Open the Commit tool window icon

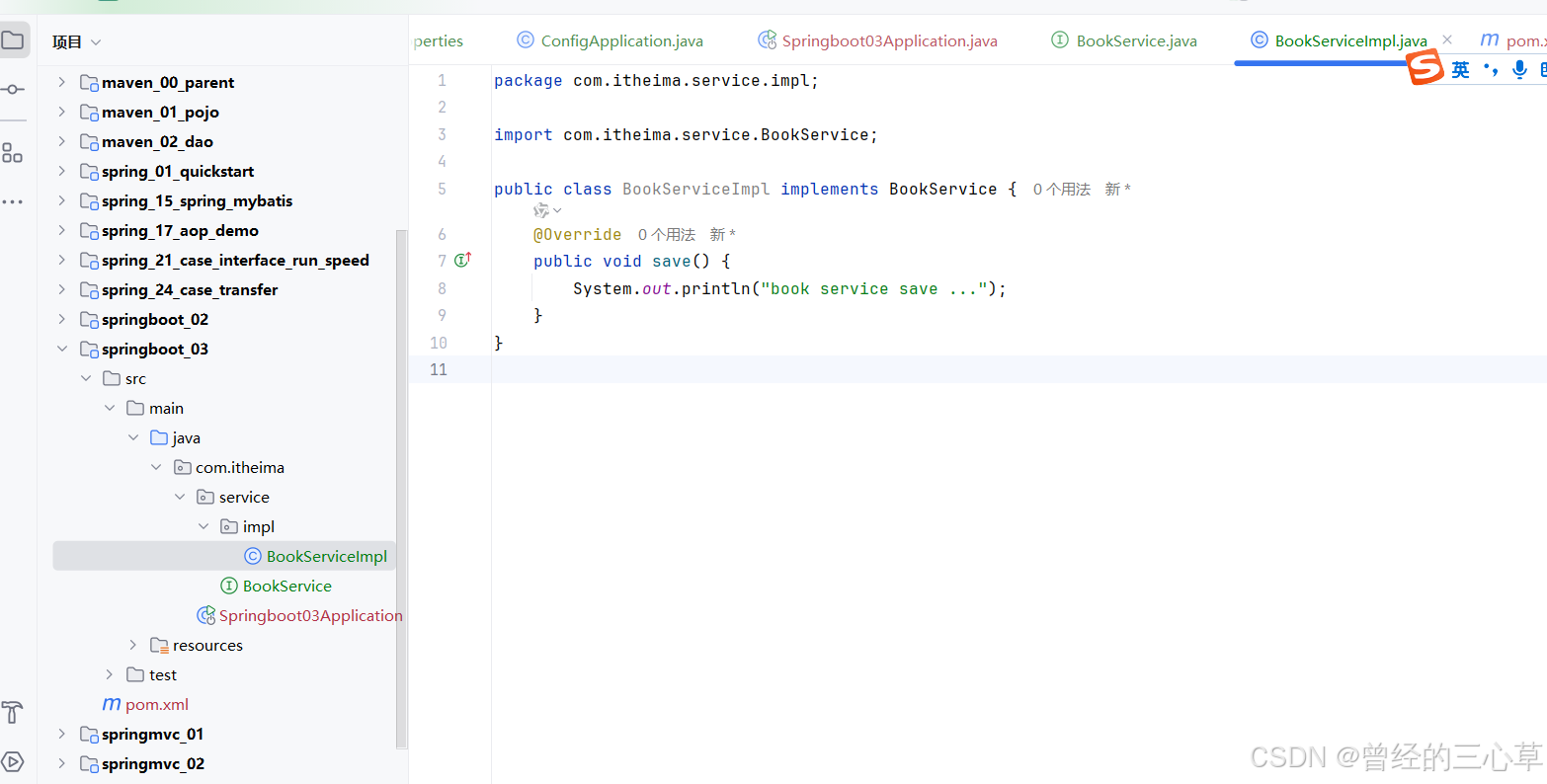pos(12,89)
